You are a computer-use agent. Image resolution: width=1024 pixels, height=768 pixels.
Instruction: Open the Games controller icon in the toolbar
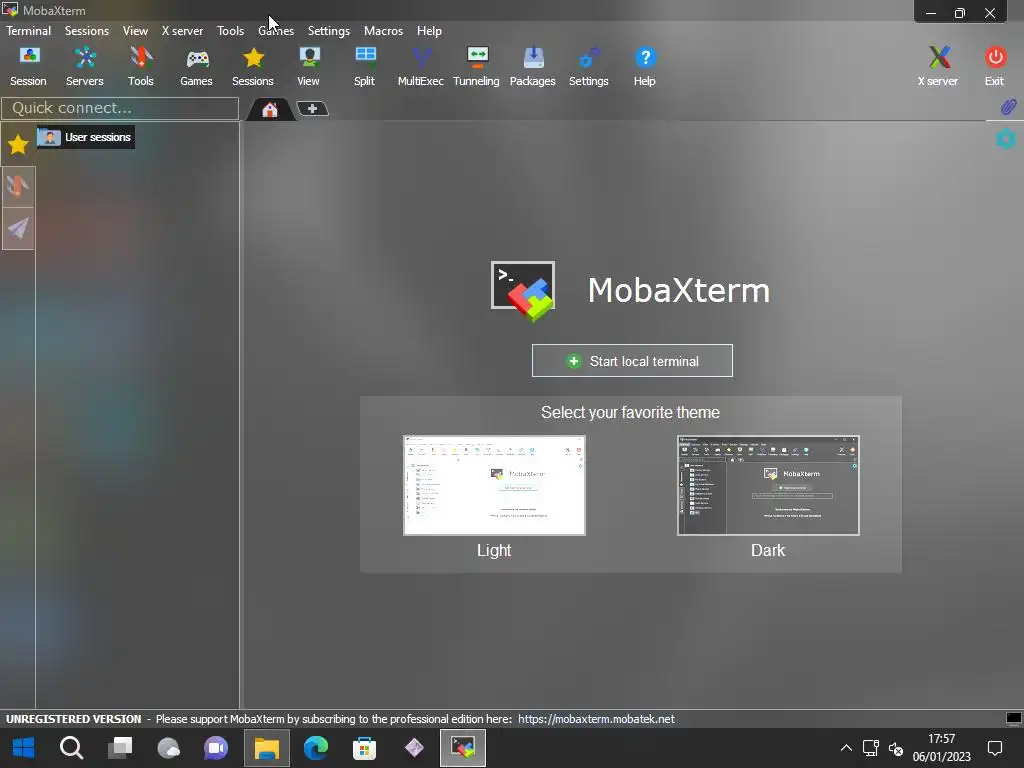point(197,67)
